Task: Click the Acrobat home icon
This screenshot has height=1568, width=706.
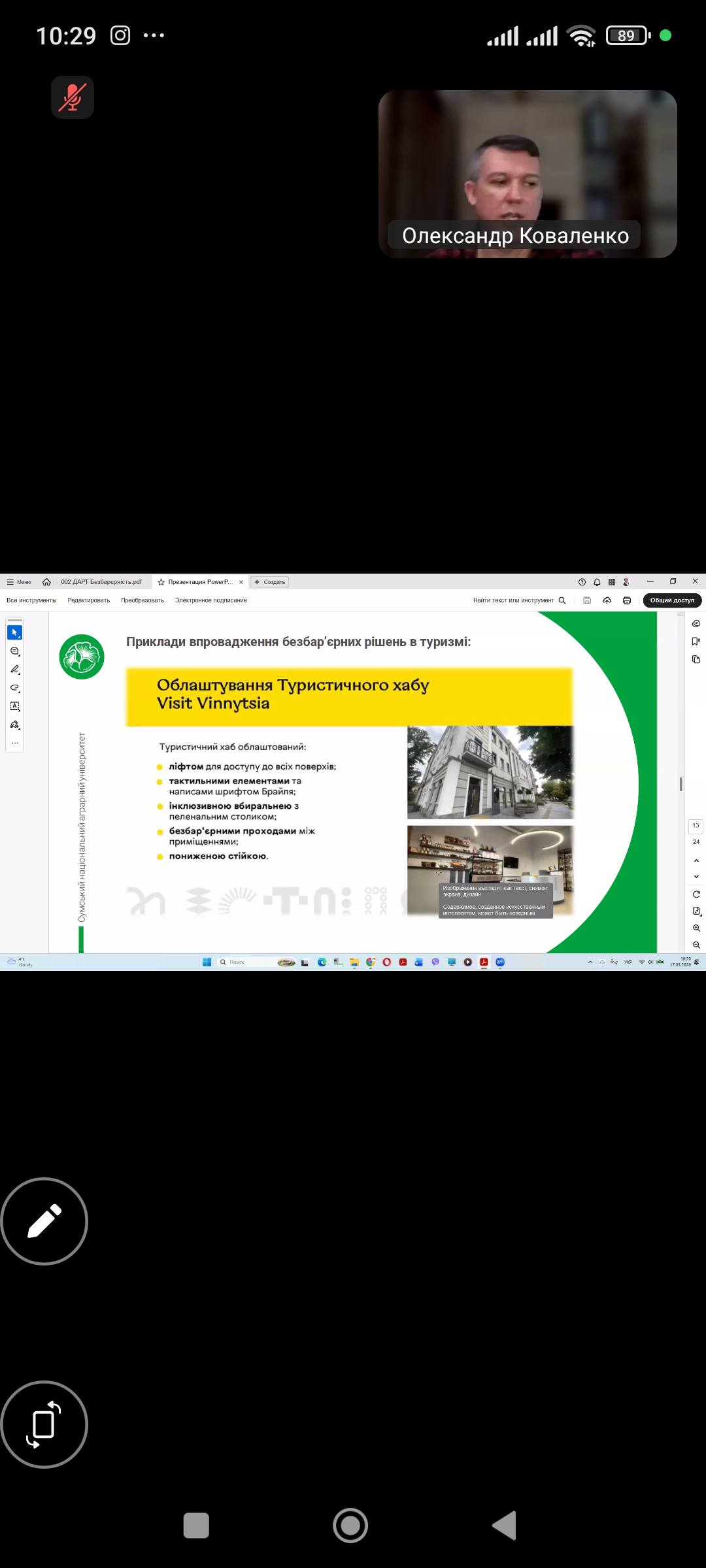Action: coord(46,582)
